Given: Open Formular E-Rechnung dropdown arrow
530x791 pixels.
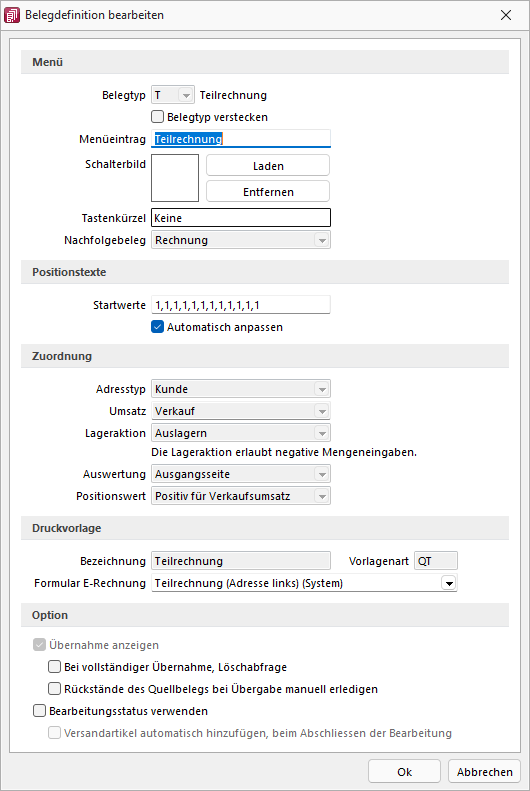Looking at the screenshot, I should pos(449,583).
